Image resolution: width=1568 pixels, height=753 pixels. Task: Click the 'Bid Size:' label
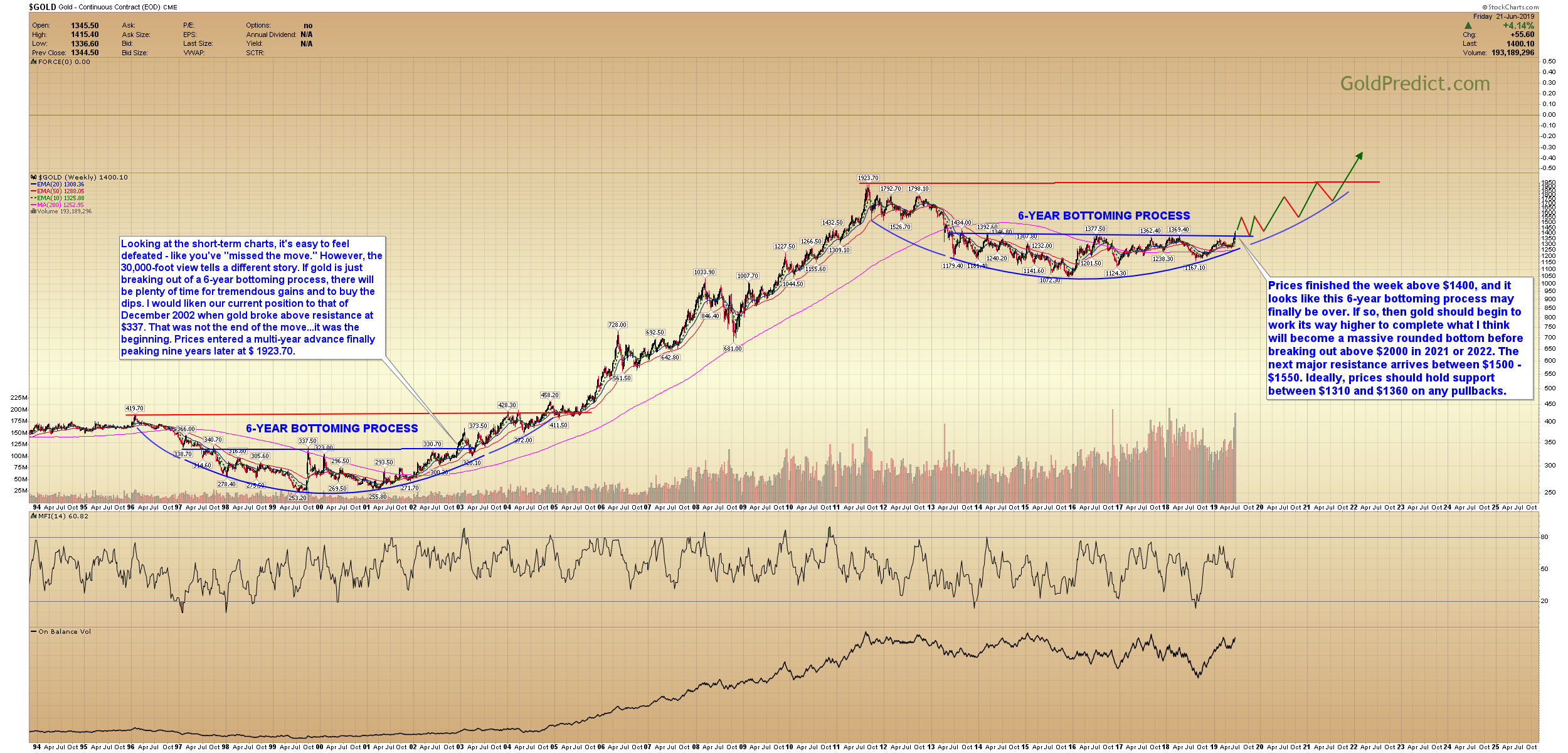(x=135, y=53)
